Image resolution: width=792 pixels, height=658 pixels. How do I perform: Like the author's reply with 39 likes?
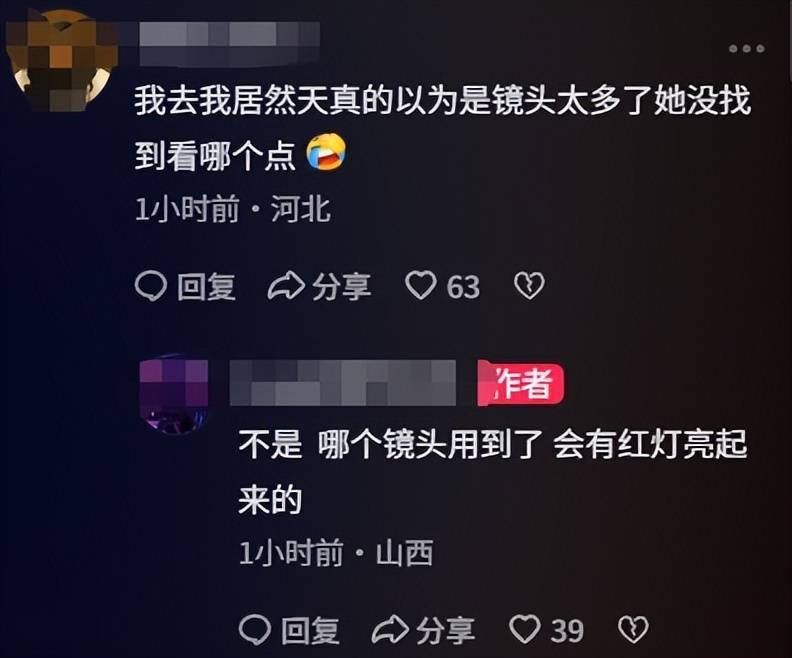[525, 629]
